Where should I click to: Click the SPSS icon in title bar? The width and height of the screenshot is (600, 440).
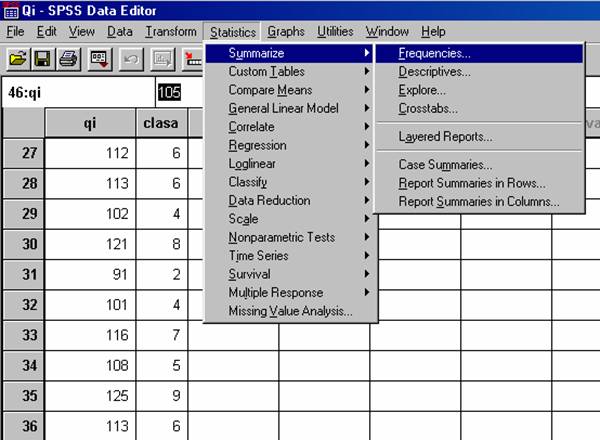tap(10, 10)
